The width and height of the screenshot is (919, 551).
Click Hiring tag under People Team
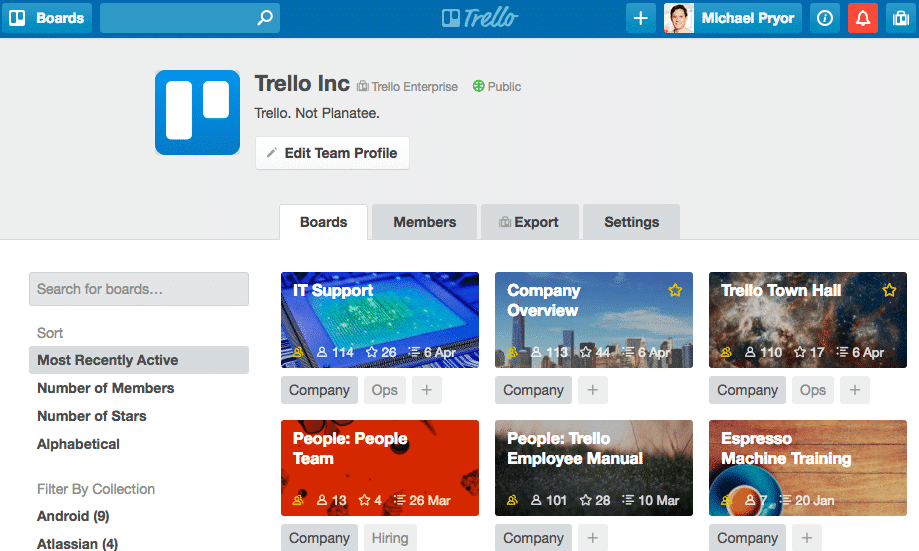[x=390, y=538]
